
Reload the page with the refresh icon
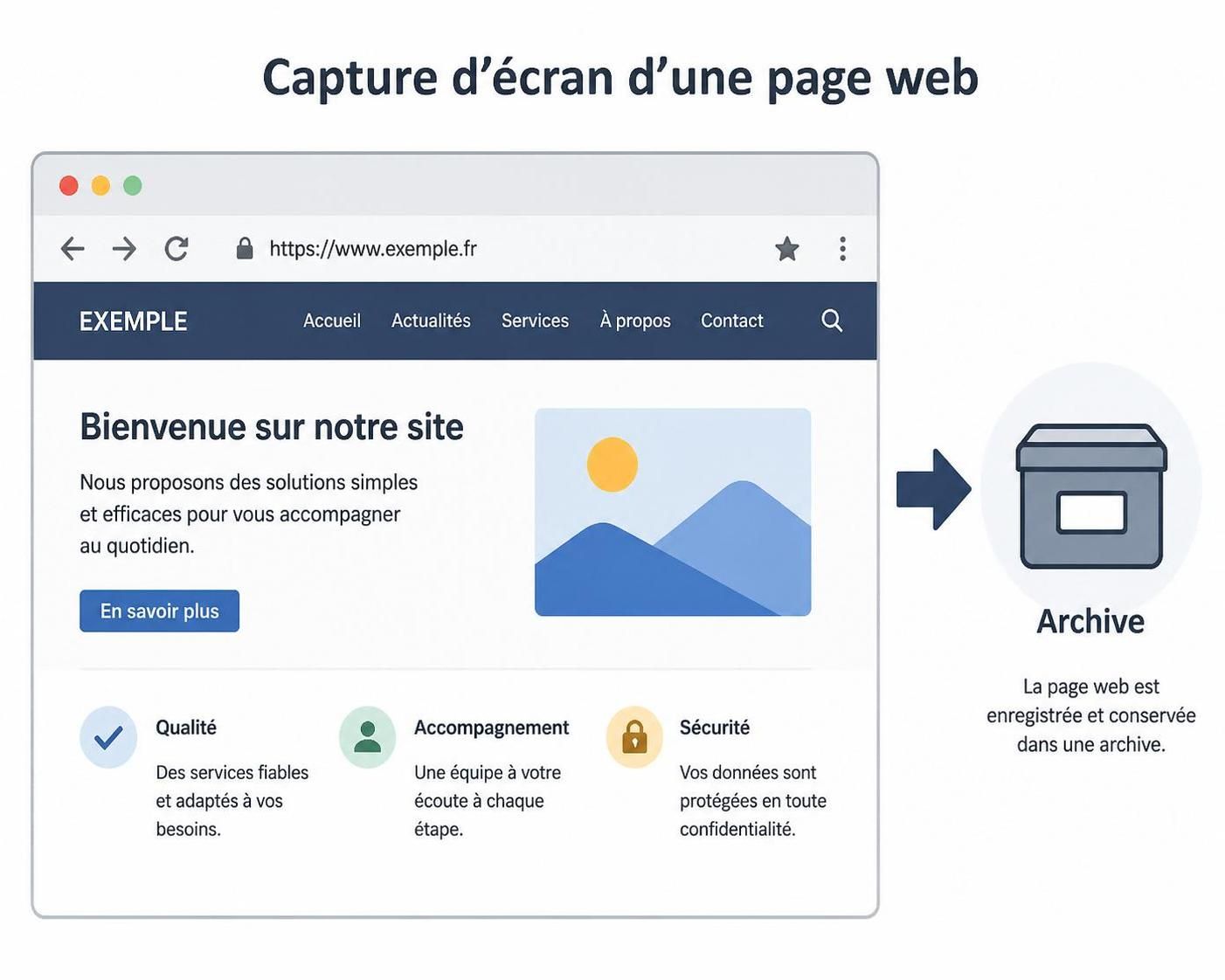point(176,249)
